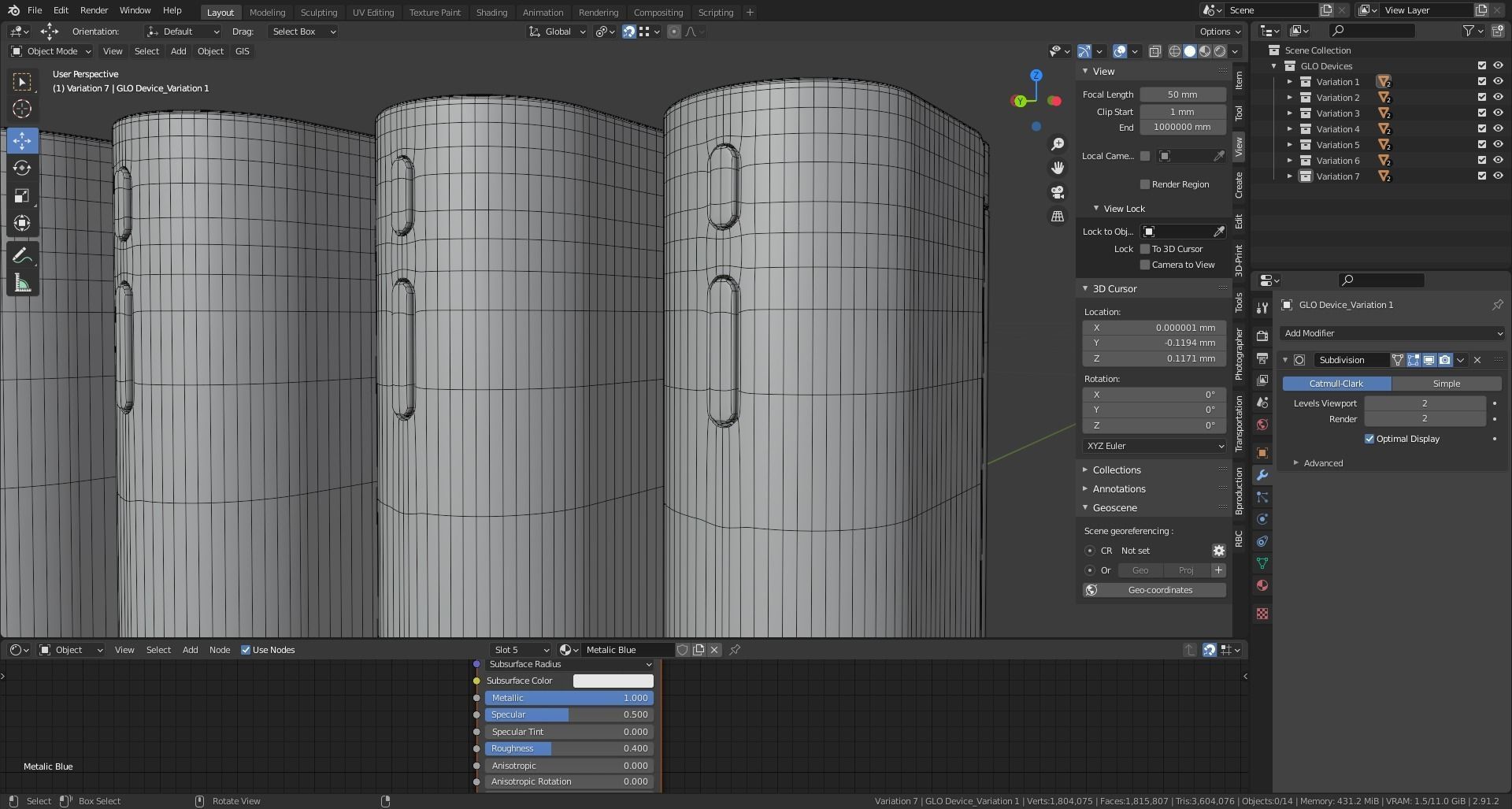Open XYZ Euler rotation mode dropdown
Screen dimensions: 1512x809
point(1154,446)
